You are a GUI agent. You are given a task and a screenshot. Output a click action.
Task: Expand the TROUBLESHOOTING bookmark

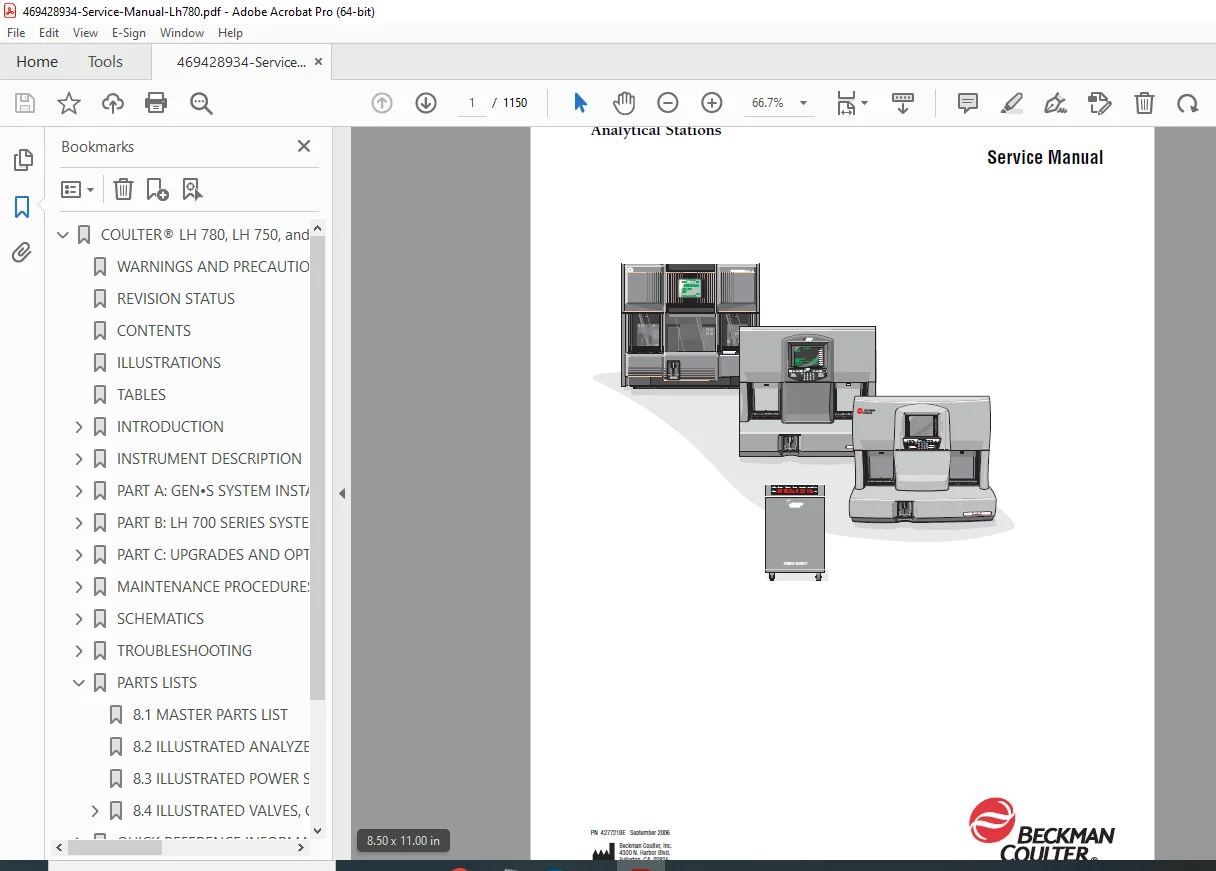click(x=79, y=651)
